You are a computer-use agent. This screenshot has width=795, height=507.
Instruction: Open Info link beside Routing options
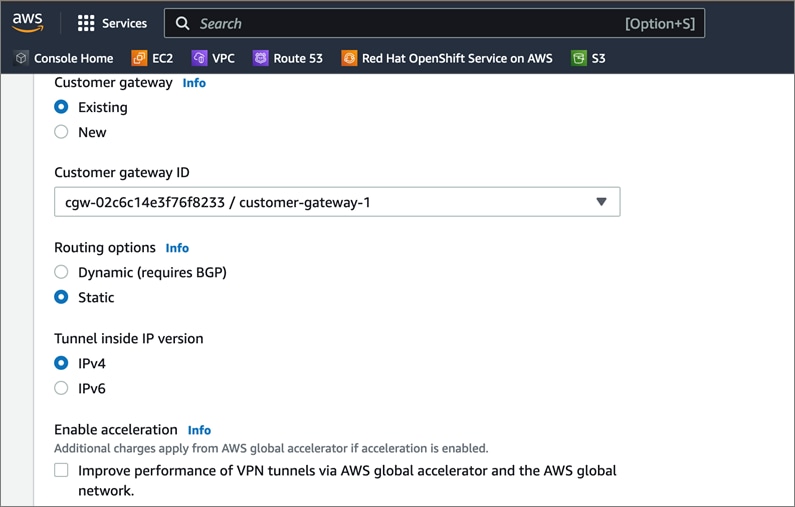[x=177, y=248]
